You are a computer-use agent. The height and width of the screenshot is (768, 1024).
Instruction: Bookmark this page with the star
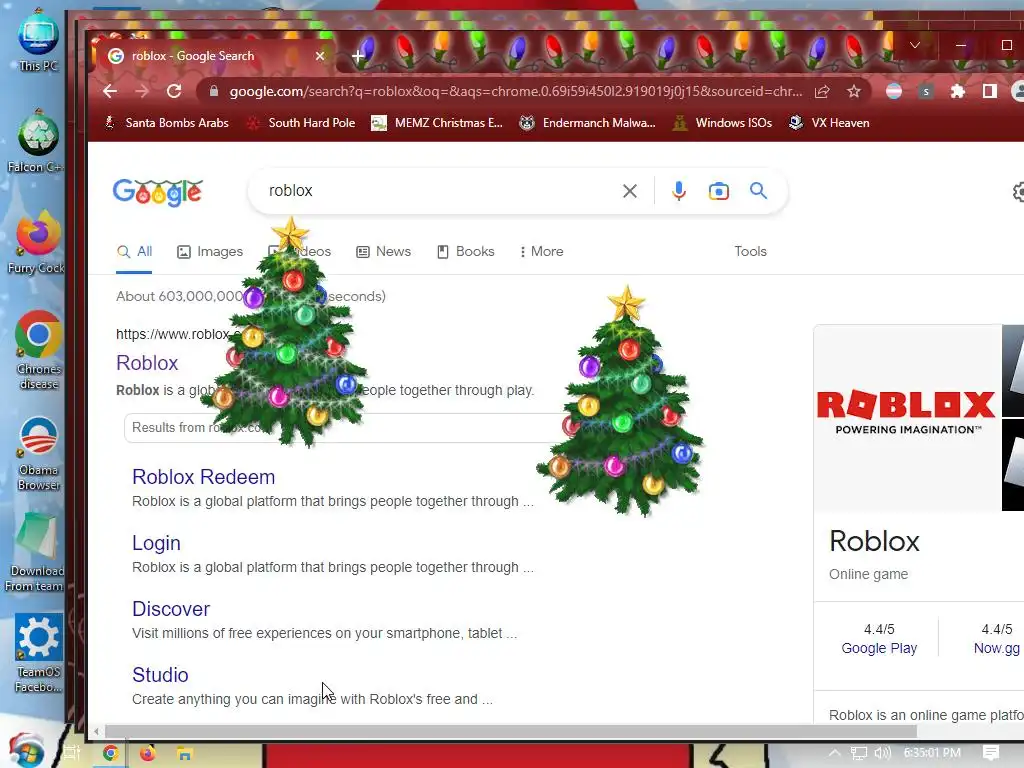point(854,91)
